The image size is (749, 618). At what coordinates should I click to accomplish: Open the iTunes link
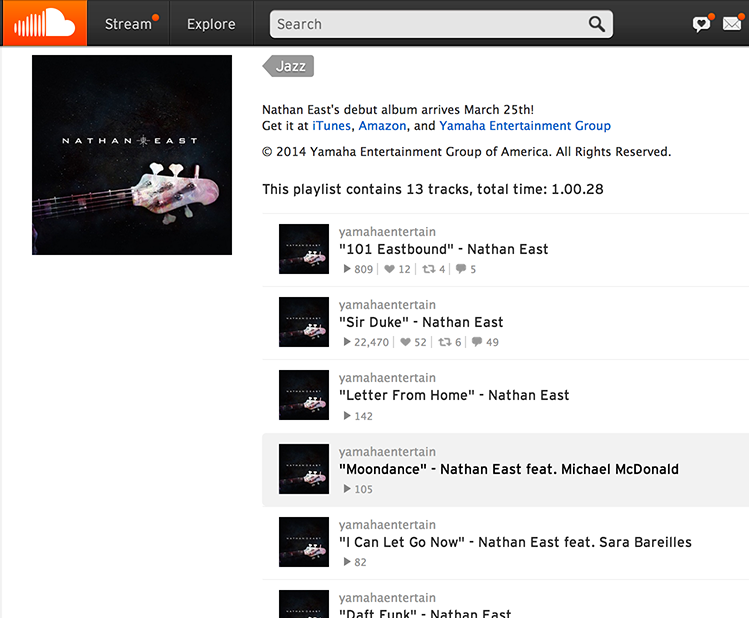click(x=332, y=126)
